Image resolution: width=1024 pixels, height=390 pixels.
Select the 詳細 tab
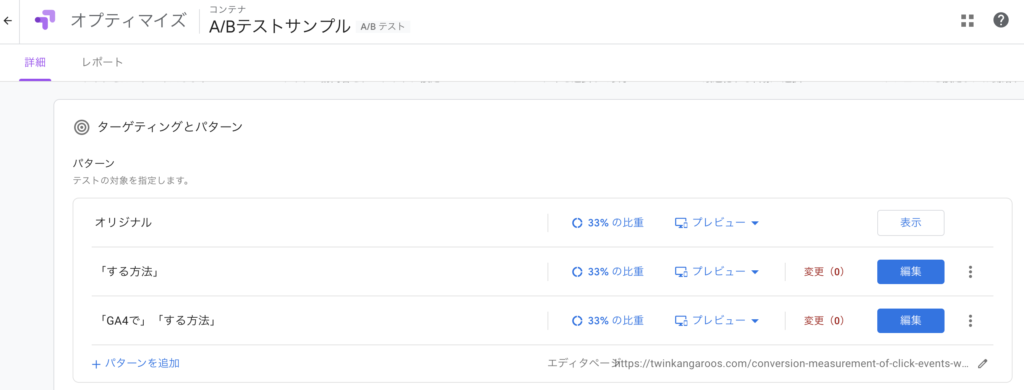[35, 63]
